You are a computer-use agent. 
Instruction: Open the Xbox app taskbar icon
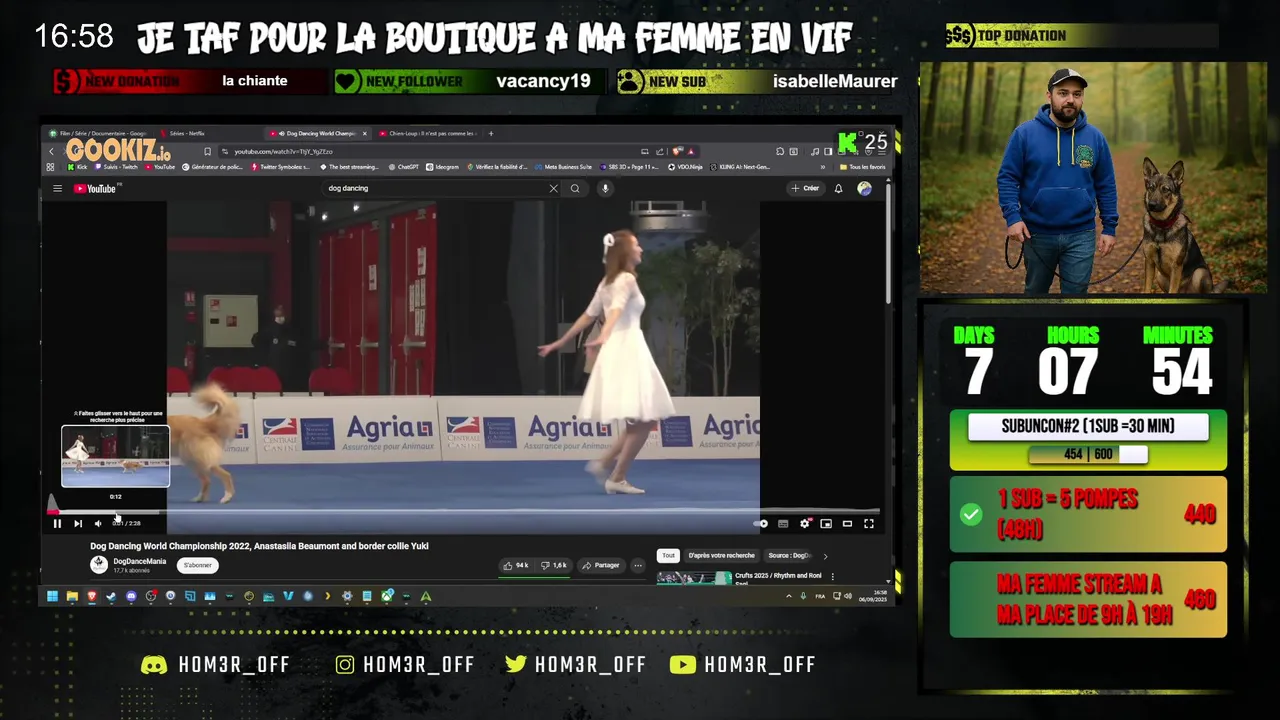pos(387,596)
